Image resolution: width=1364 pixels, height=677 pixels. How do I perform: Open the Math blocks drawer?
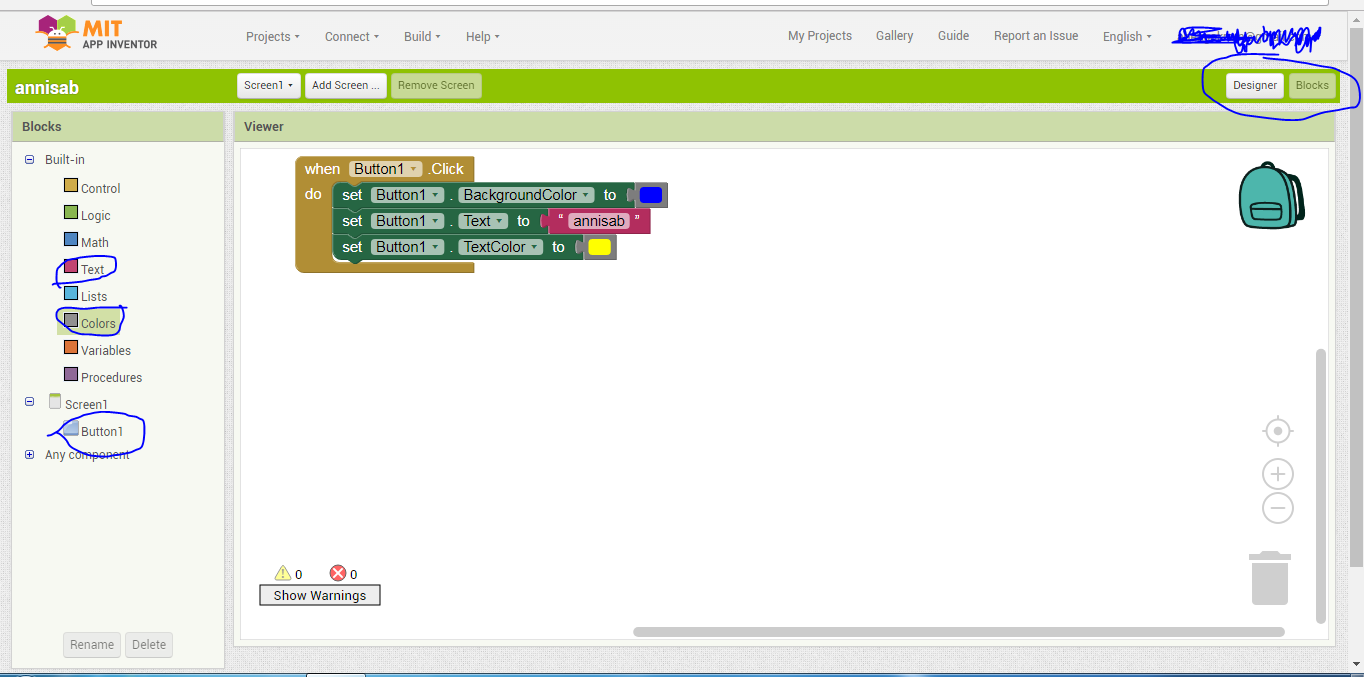(95, 241)
